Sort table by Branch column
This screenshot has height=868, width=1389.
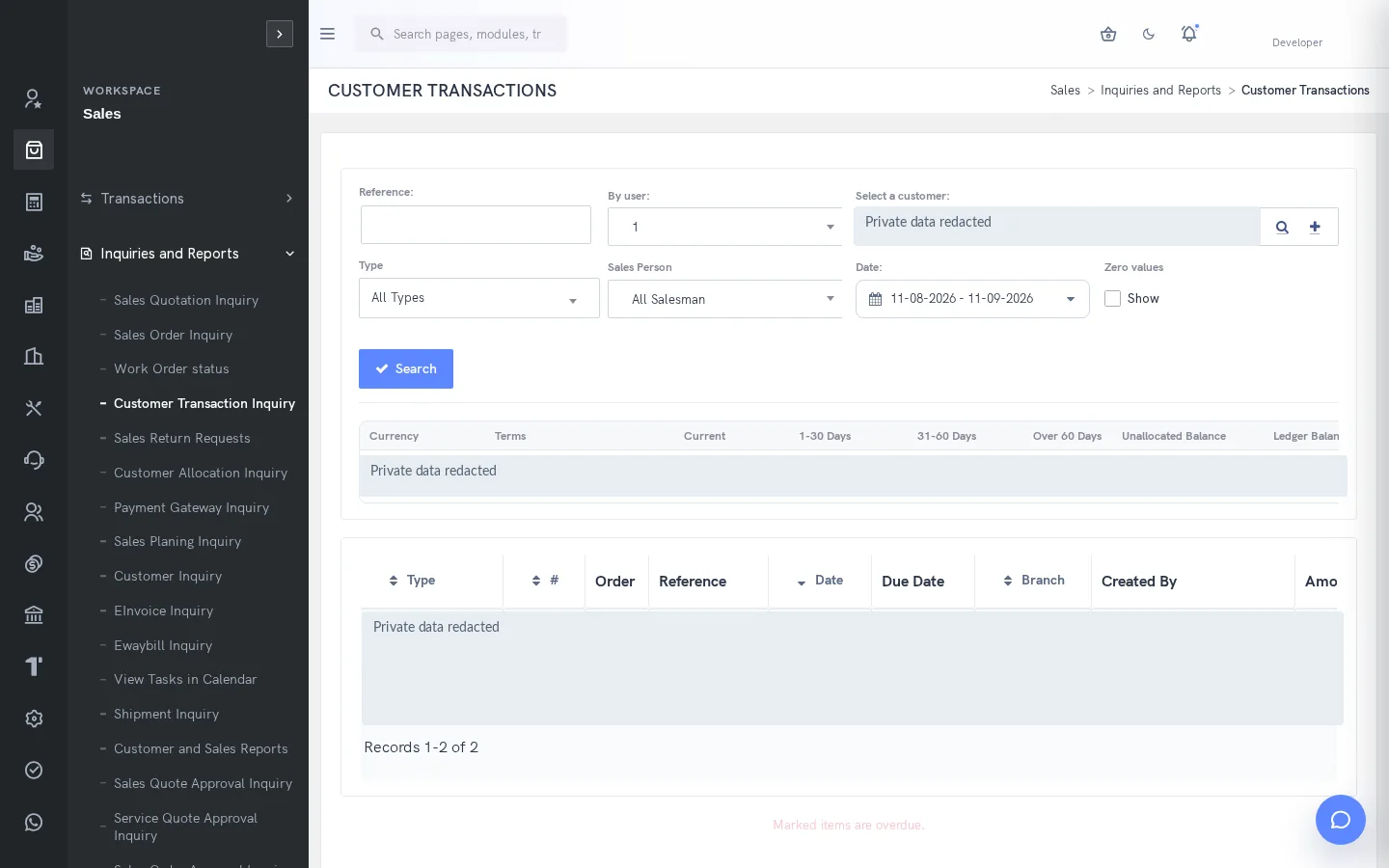tap(1034, 581)
